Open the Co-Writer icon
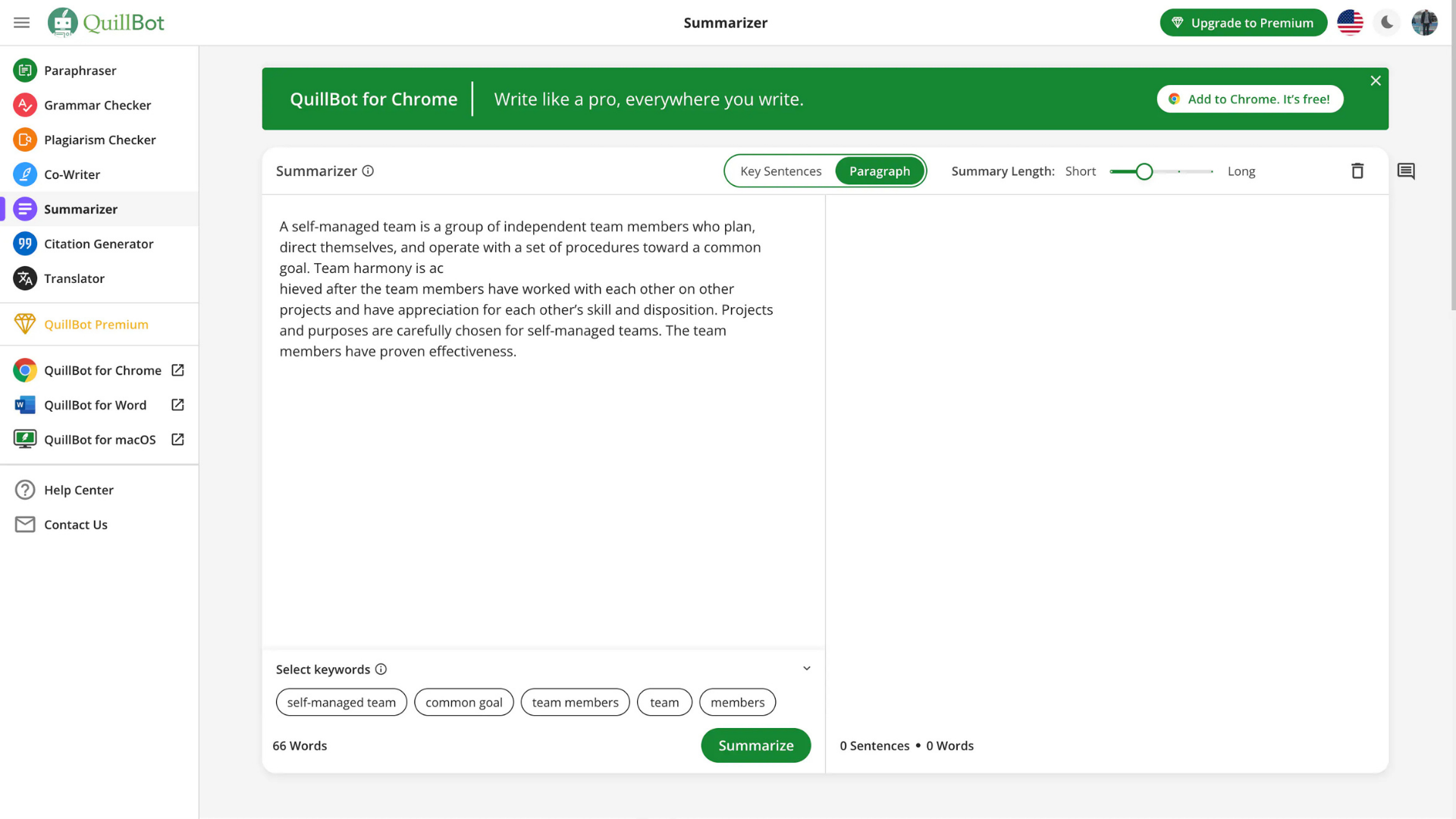 pos(25,174)
